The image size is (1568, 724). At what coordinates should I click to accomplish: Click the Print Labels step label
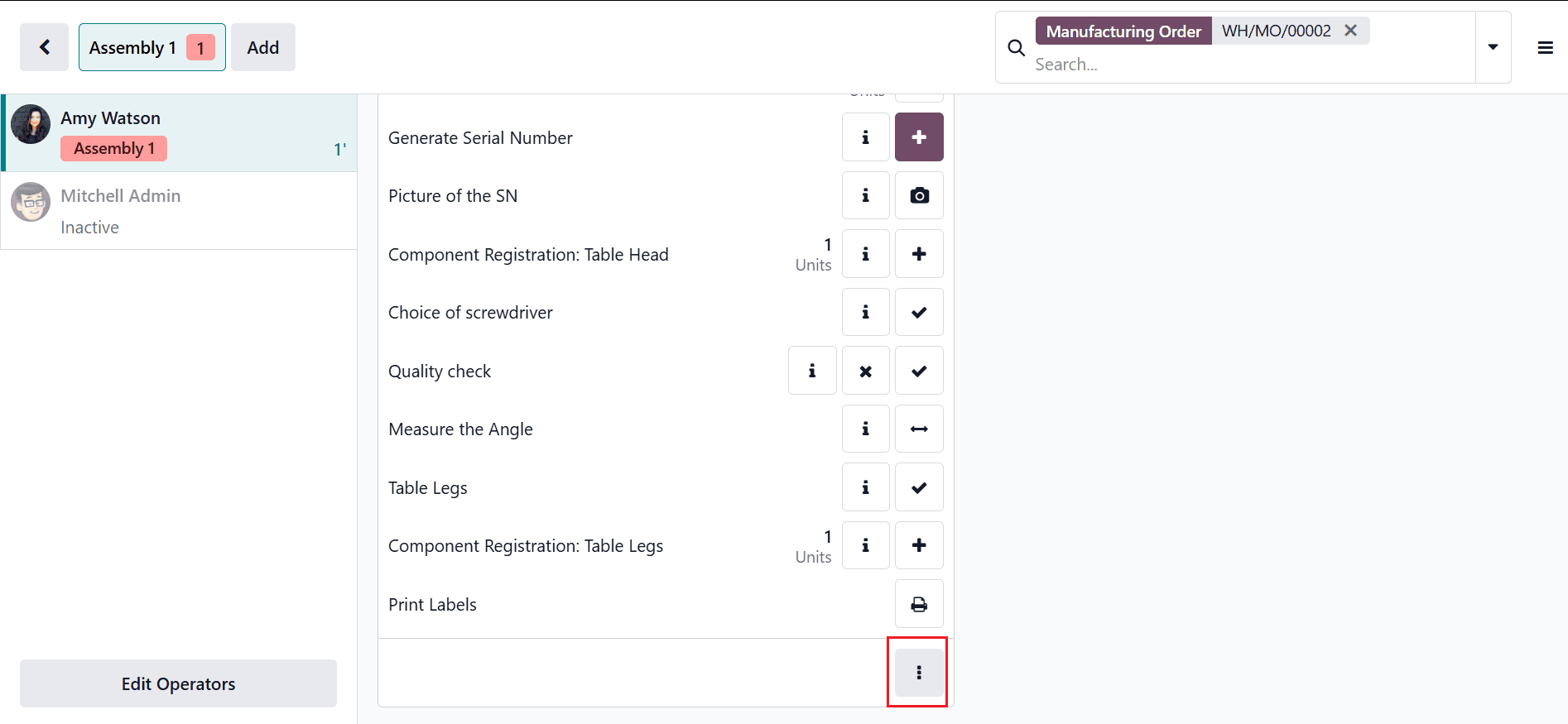click(432, 605)
